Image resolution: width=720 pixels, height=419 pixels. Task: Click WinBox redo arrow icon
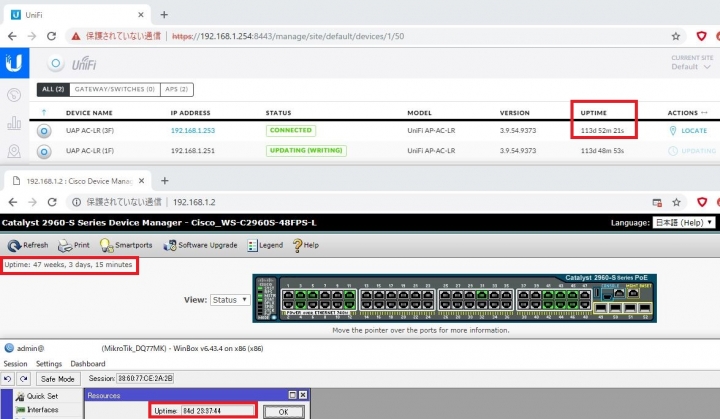click(24, 379)
